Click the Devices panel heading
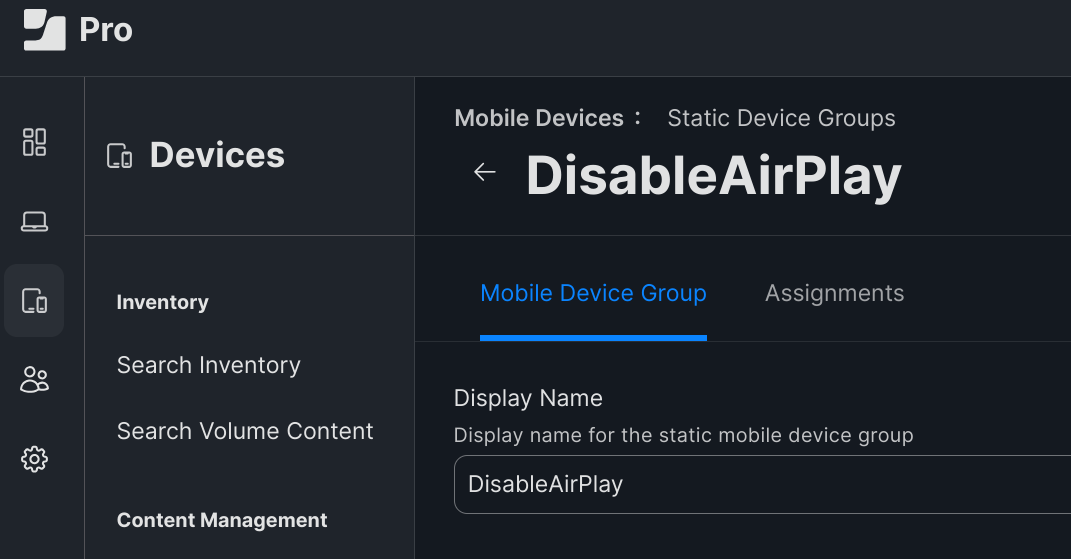Image resolution: width=1071 pixels, height=559 pixels. point(217,155)
